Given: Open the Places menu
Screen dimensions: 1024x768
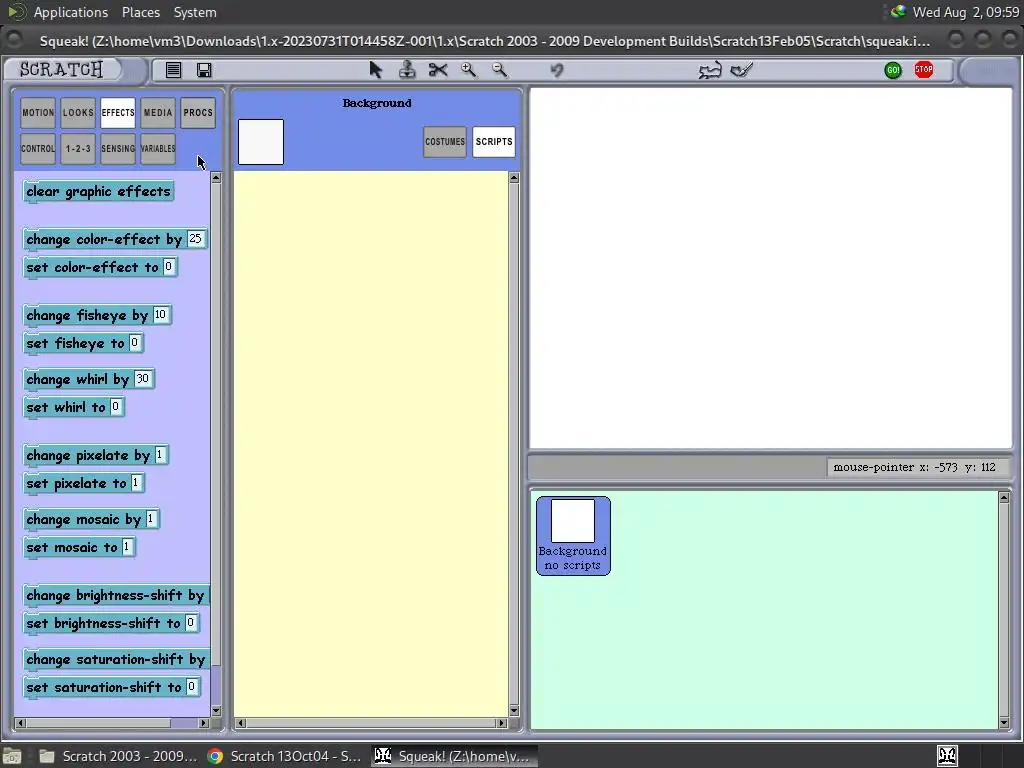Looking at the screenshot, I should click(x=140, y=12).
